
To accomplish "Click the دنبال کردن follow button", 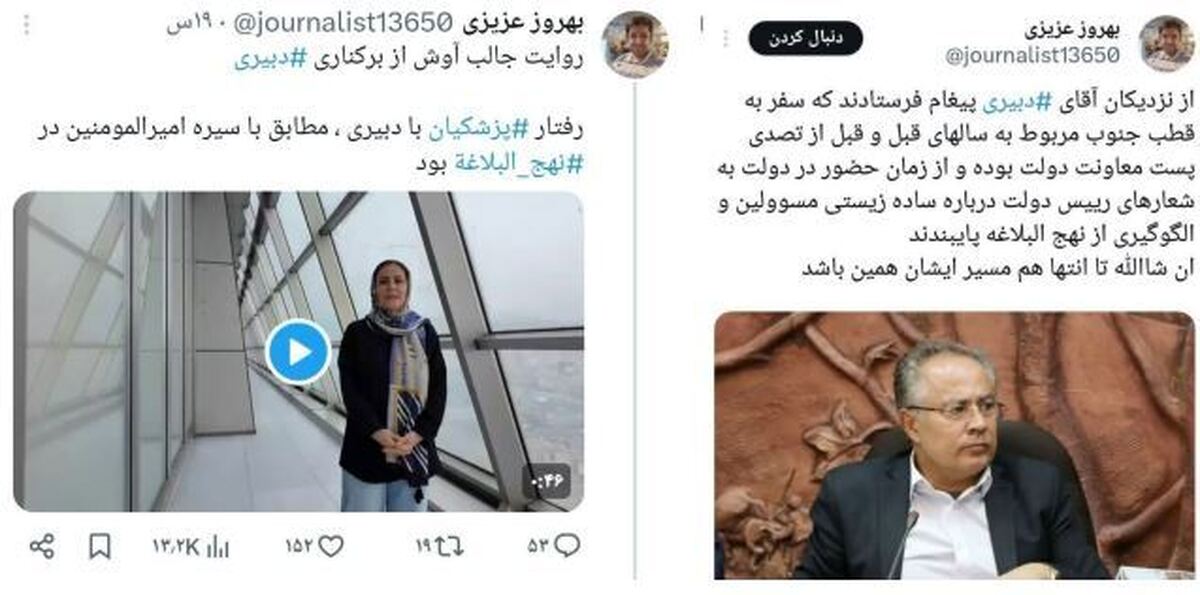I will (805, 38).
